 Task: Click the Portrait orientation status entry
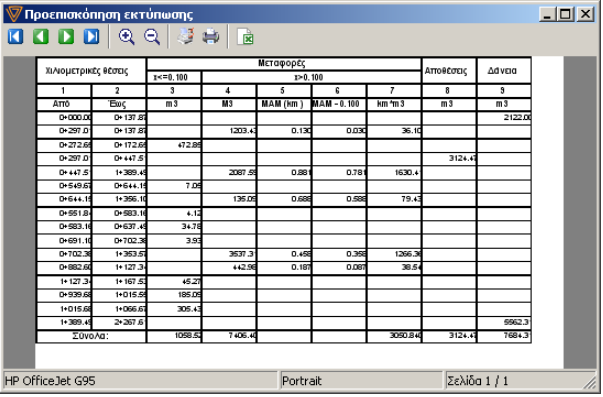coord(361,381)
